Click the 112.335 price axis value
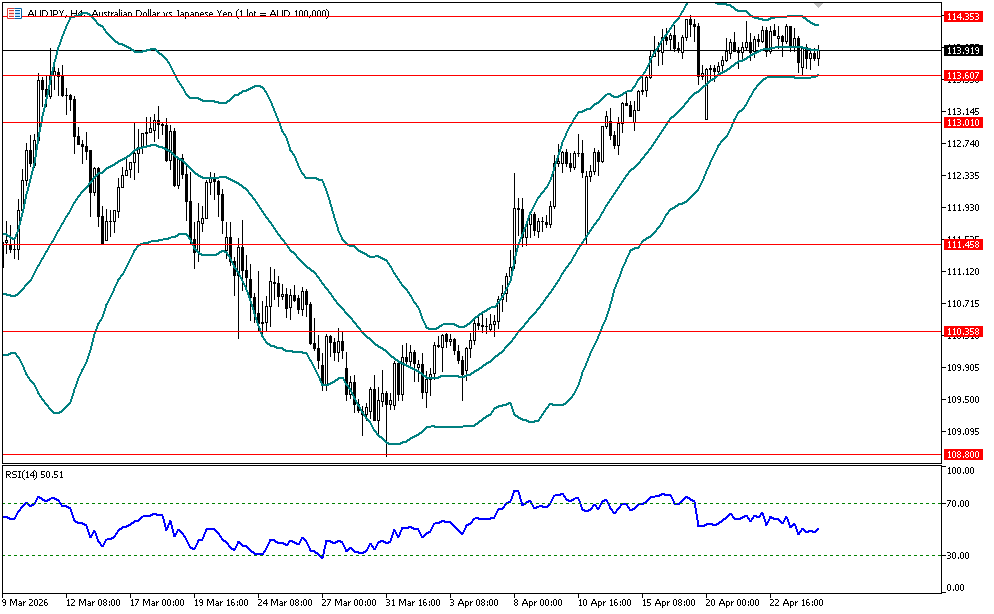 coord(960,176)
